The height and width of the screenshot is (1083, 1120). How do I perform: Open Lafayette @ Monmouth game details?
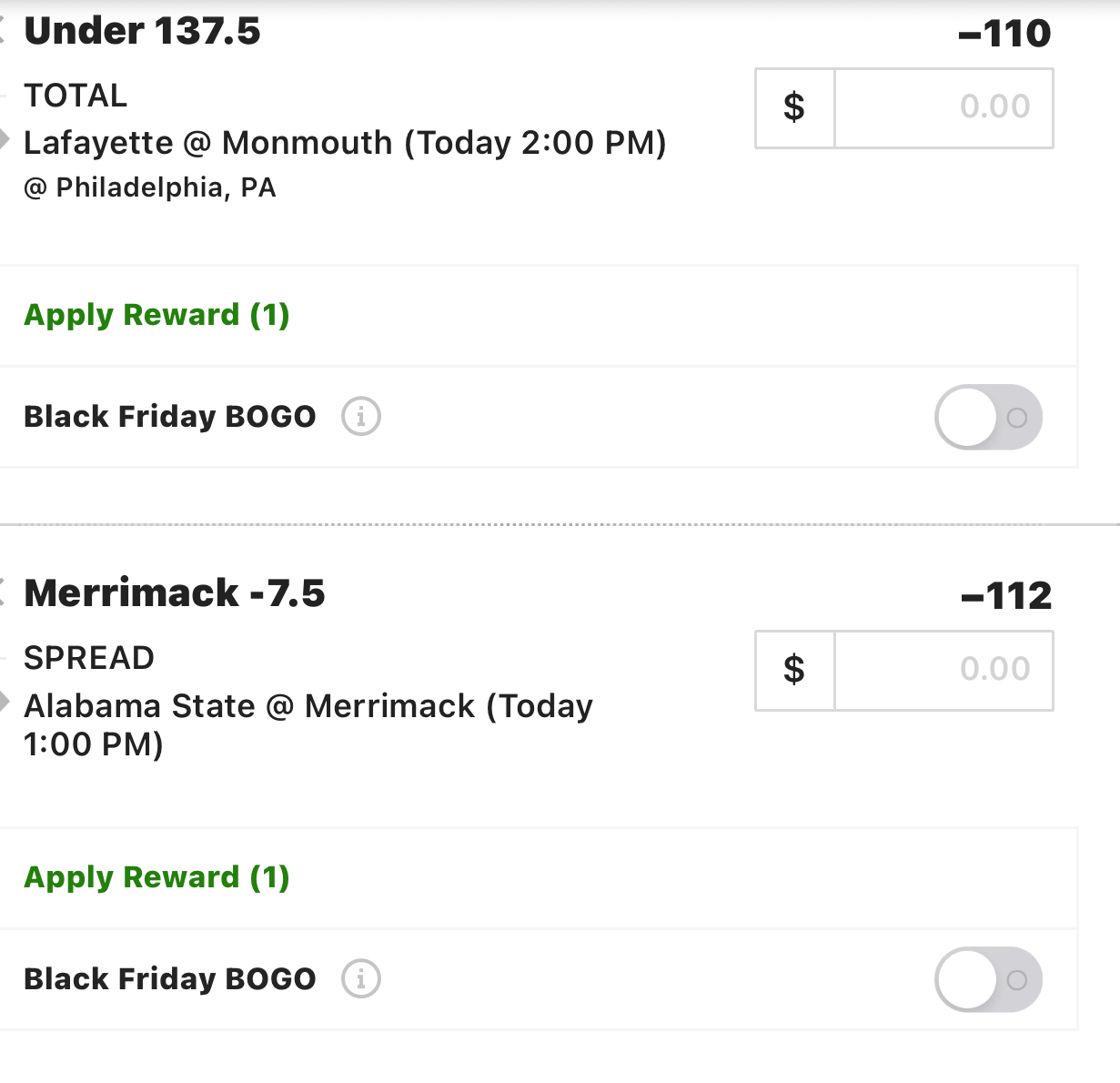pos(345,143)
